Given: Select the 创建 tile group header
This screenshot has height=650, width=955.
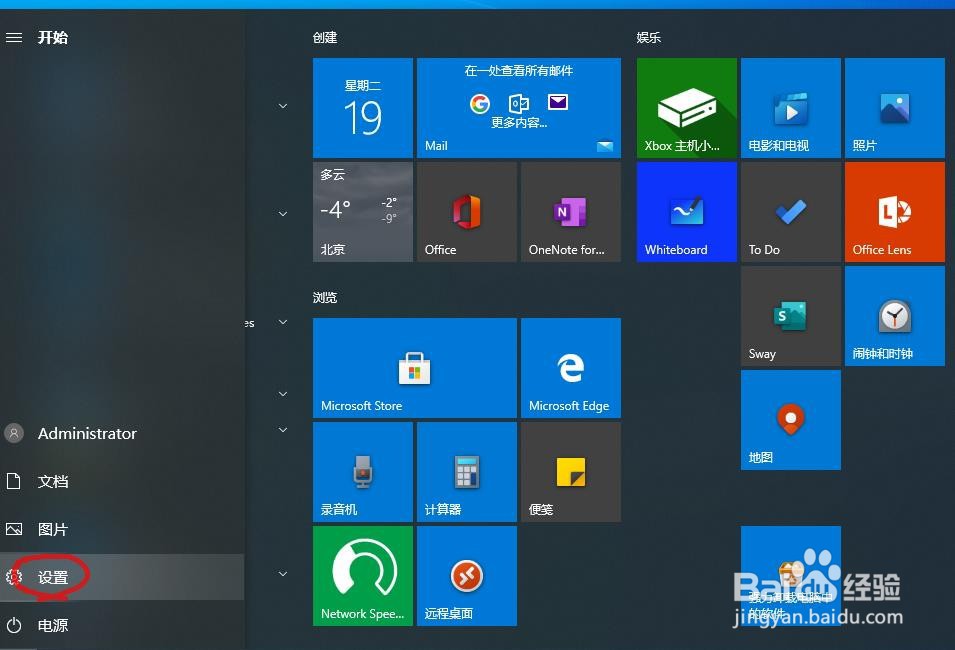Looking at the screenshot, I should (325, 38).
